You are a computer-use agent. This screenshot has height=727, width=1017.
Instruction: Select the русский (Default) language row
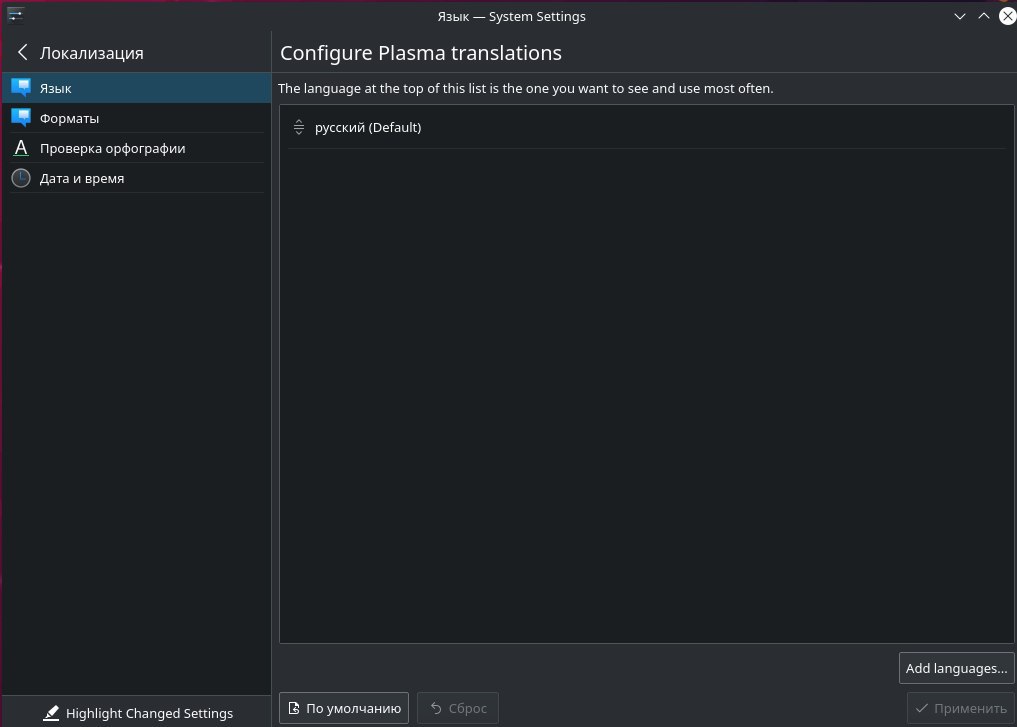(647, 127)
